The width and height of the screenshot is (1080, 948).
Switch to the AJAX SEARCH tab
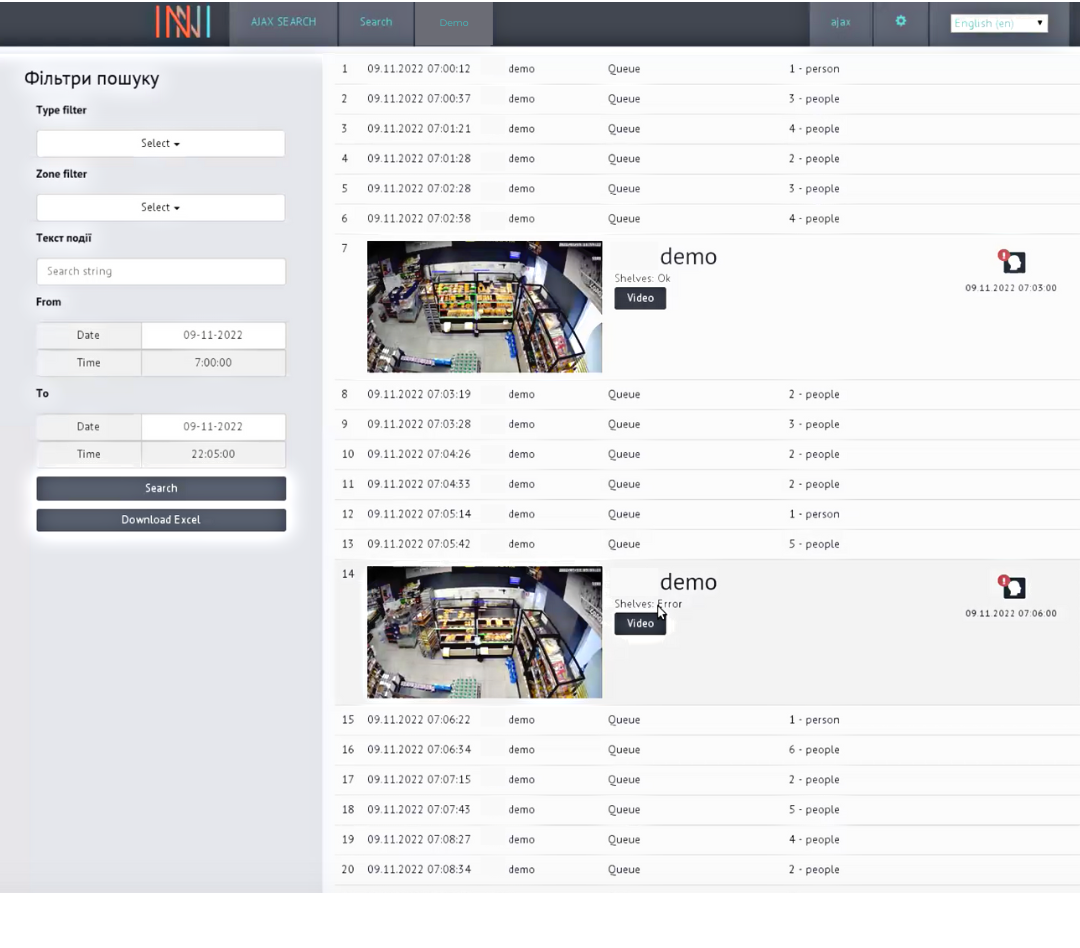click(283, 22)
